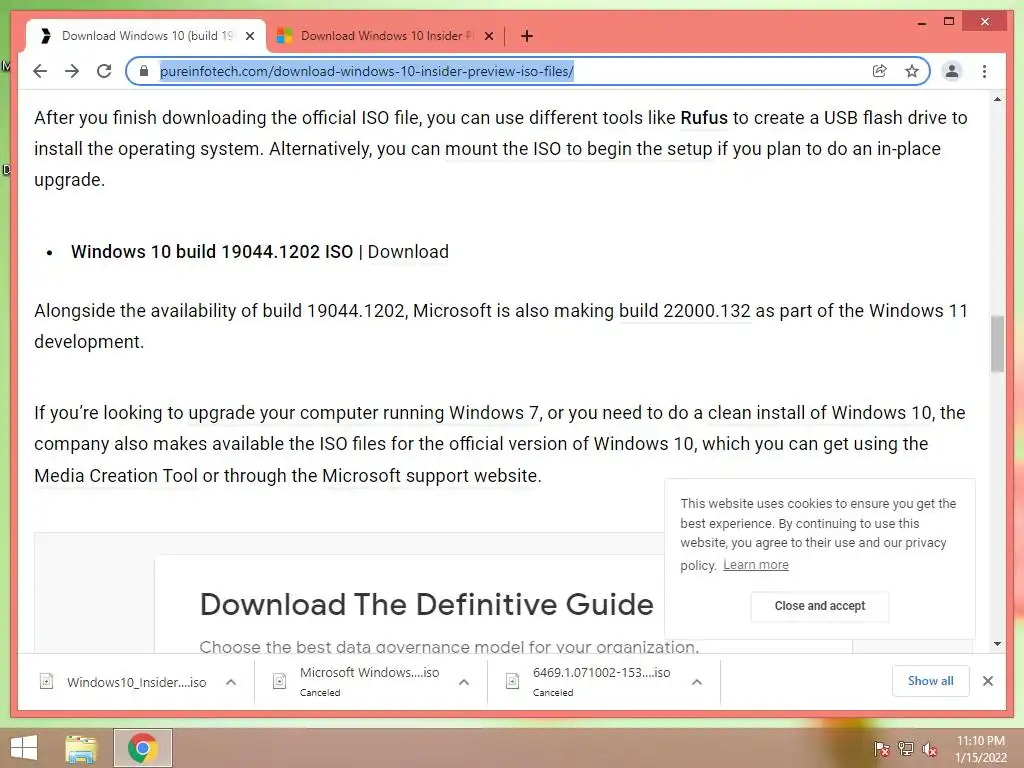Click the Microsoft Windows iso file icon

(x=279, y=682)
